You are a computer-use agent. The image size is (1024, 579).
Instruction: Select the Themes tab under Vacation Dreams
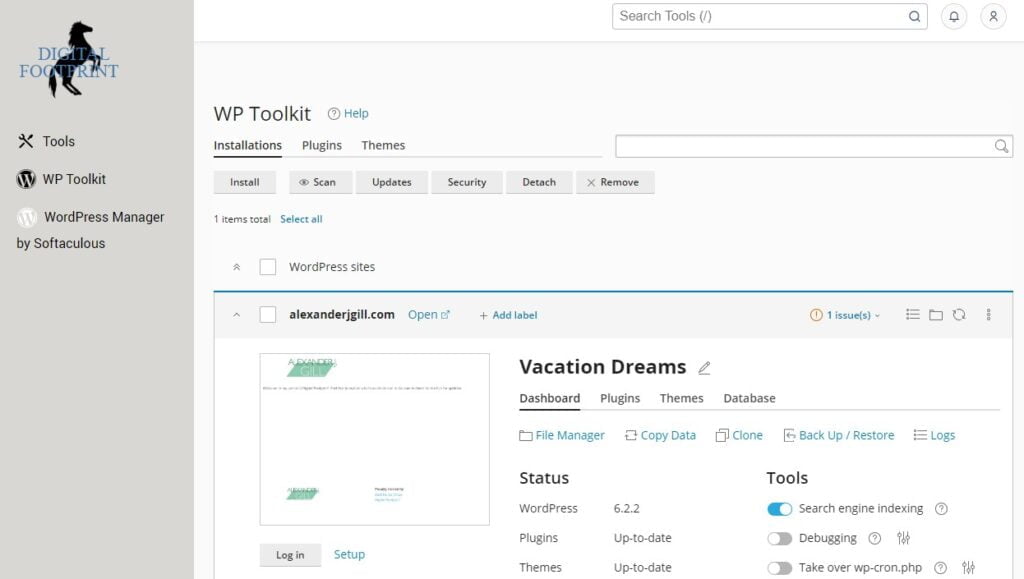pyautogui.click(x=681, y=398)
